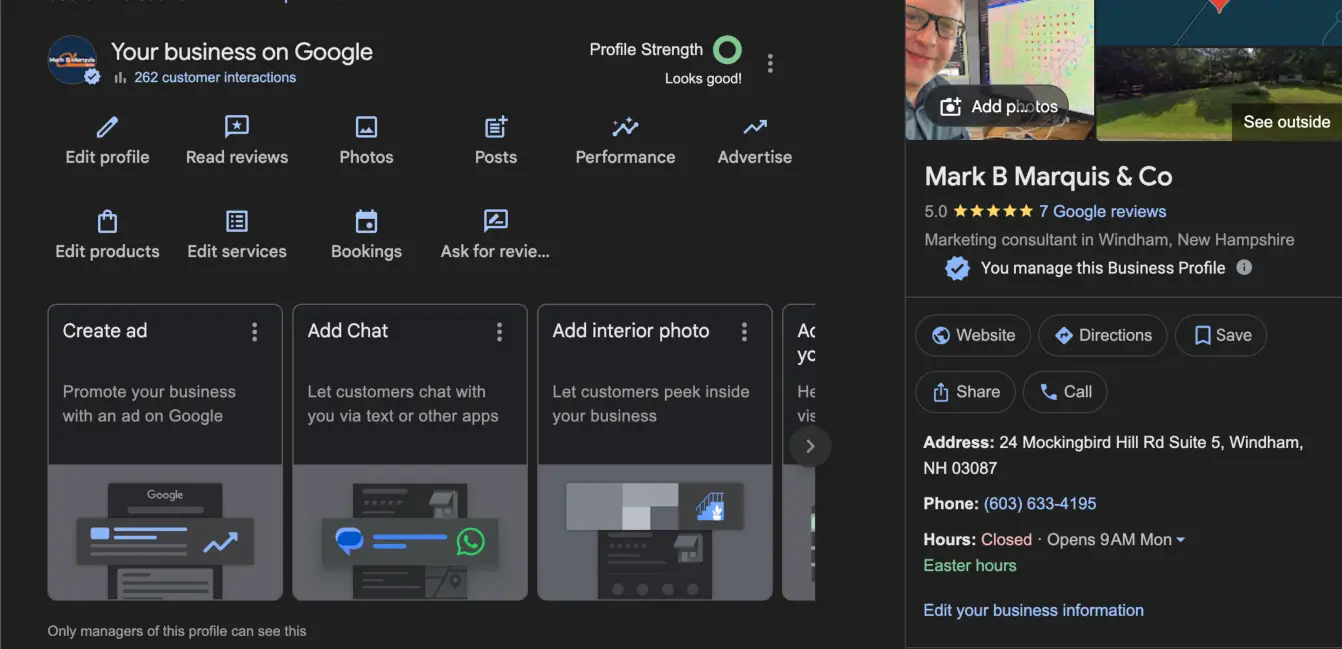Click the Website button
1342x649 pixels.
tap(973, 335)
